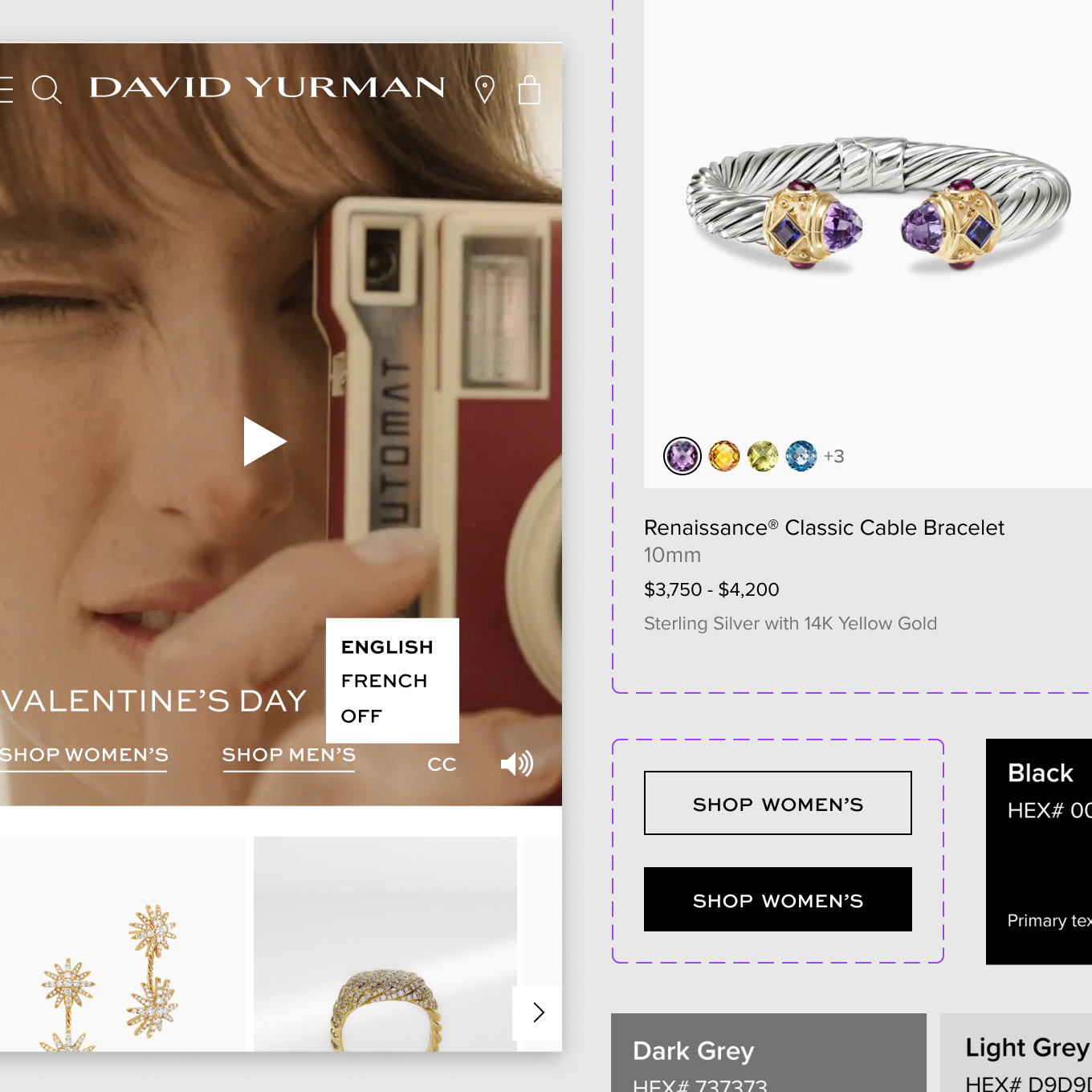
Task: Select ENGLISH captions option
Action: (x=387, y=647)
